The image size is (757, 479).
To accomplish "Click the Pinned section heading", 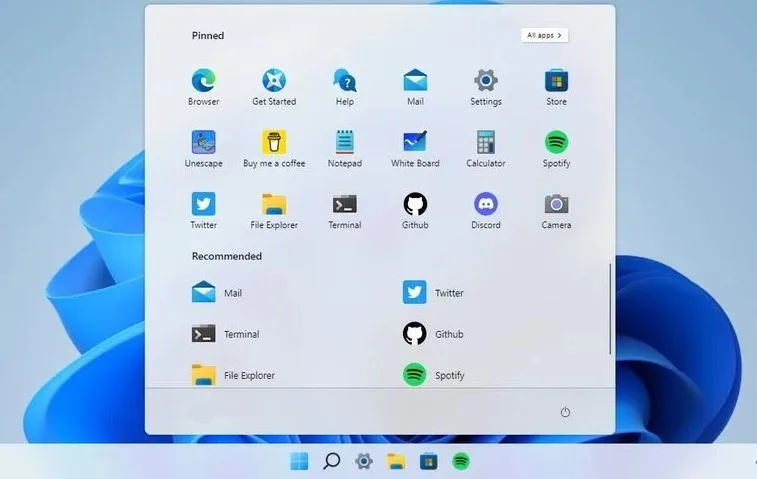I will (208, 35).
